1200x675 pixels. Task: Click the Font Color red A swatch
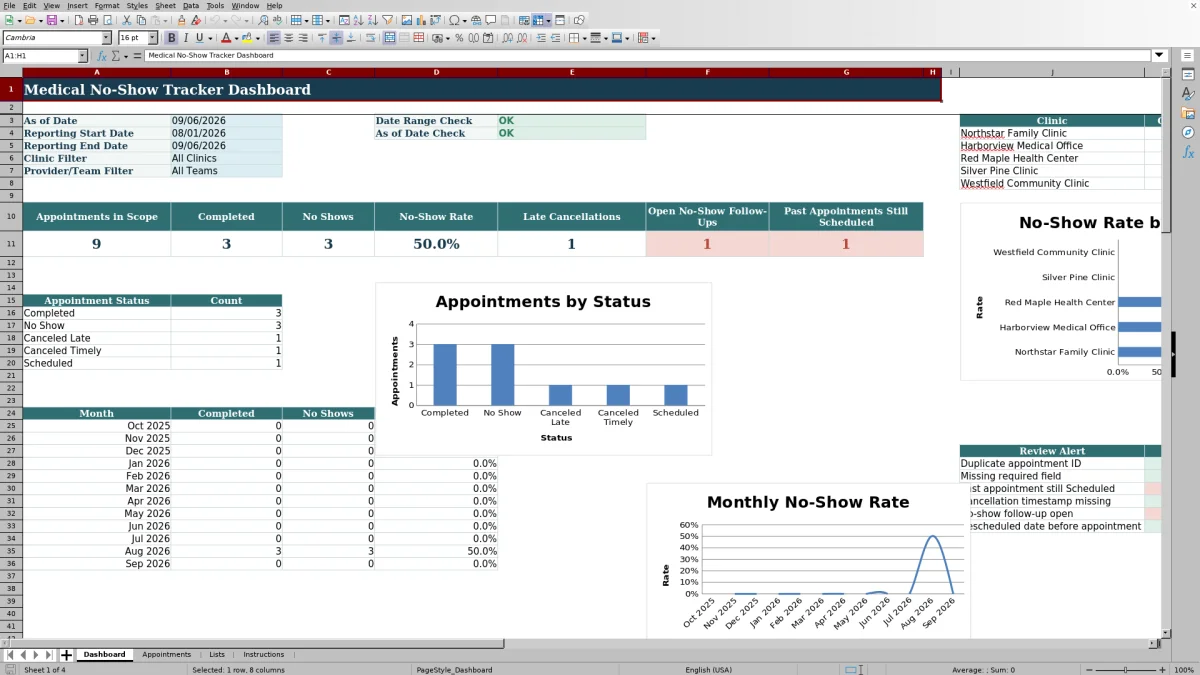[226, 38]
